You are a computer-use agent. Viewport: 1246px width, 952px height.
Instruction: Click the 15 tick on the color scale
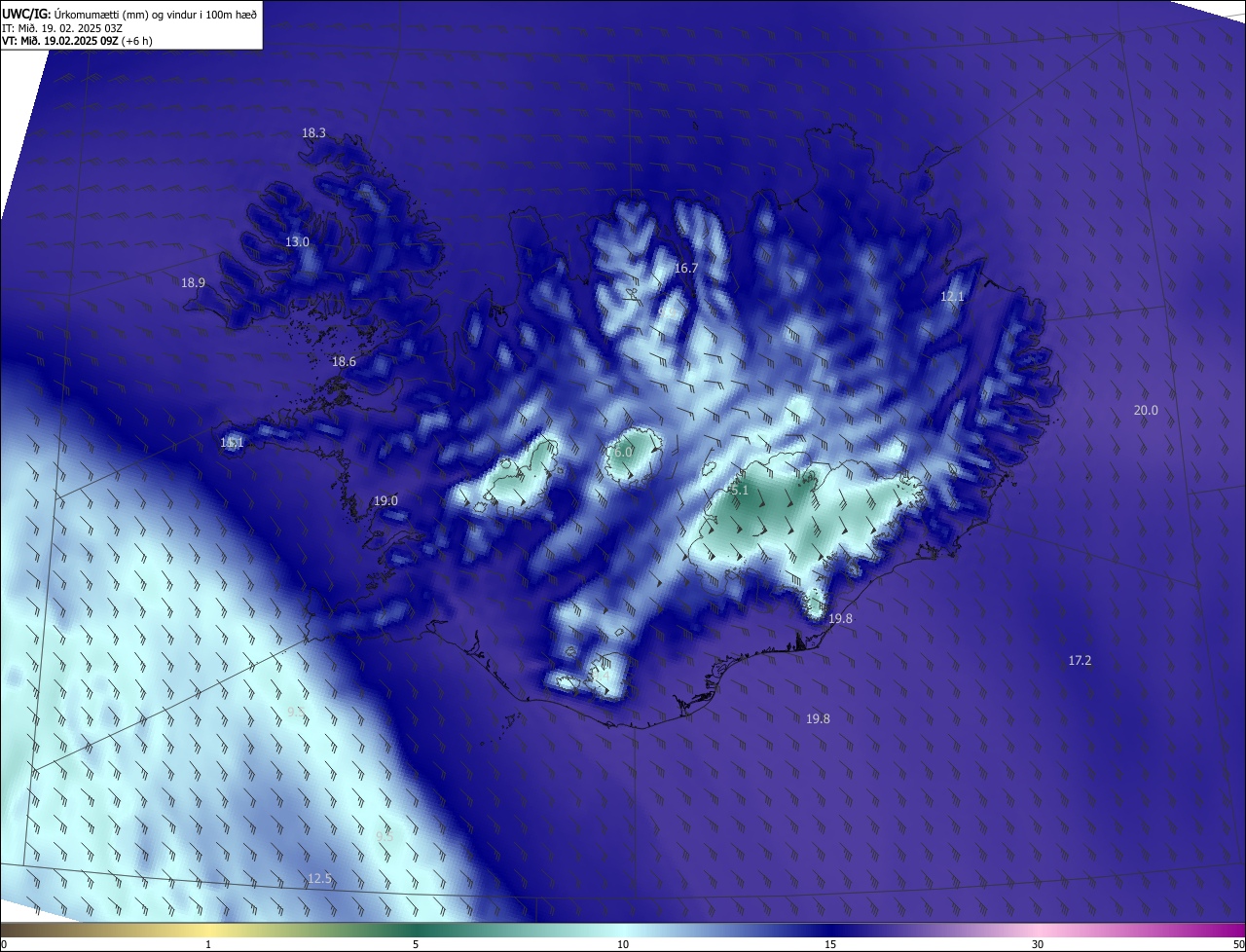pyautogui.click(x=830, y=944)
